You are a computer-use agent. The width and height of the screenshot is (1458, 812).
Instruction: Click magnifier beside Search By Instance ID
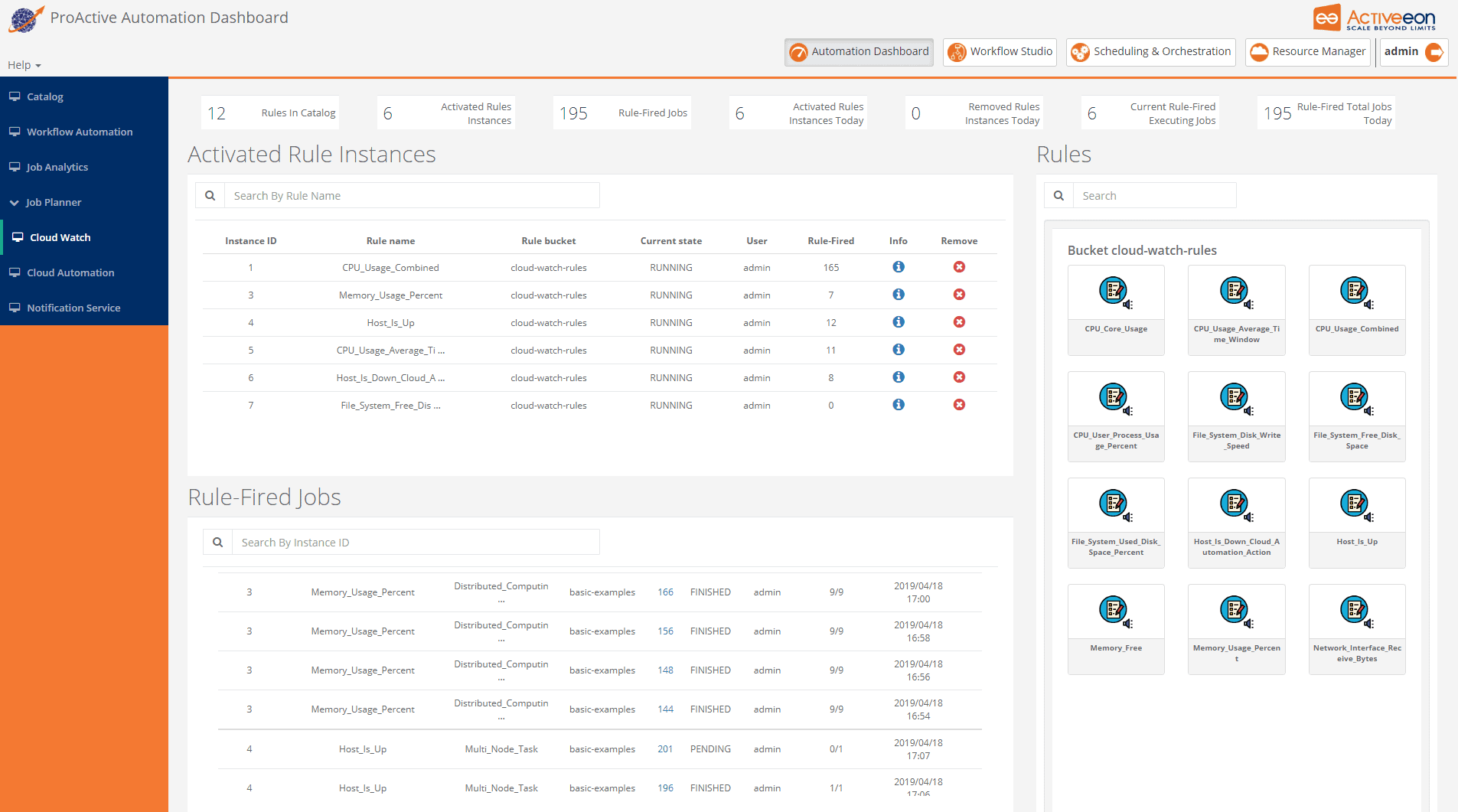(x=217, y=543)
